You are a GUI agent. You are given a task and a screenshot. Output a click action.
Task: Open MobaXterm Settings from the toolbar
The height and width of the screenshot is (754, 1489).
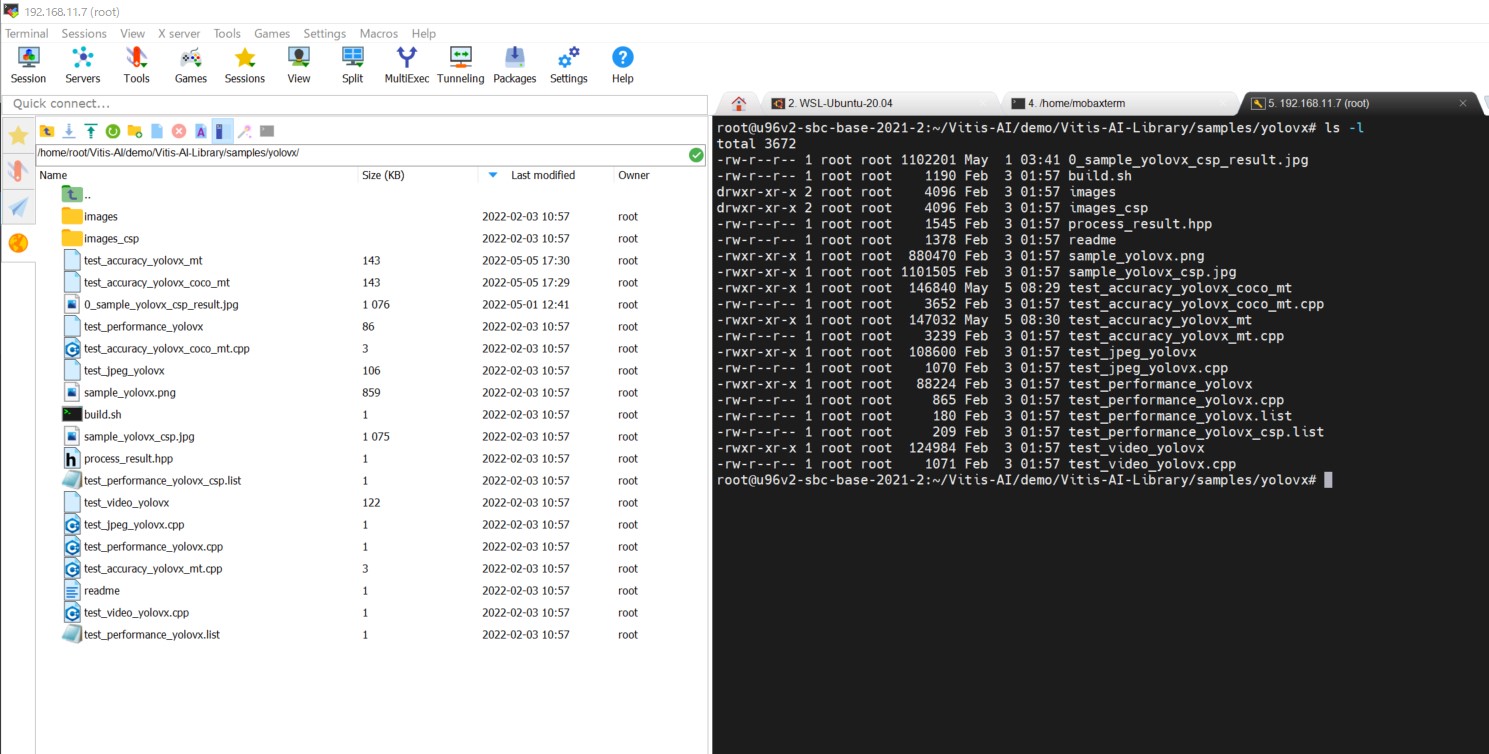pyautogui.click(x=568, y=64)
